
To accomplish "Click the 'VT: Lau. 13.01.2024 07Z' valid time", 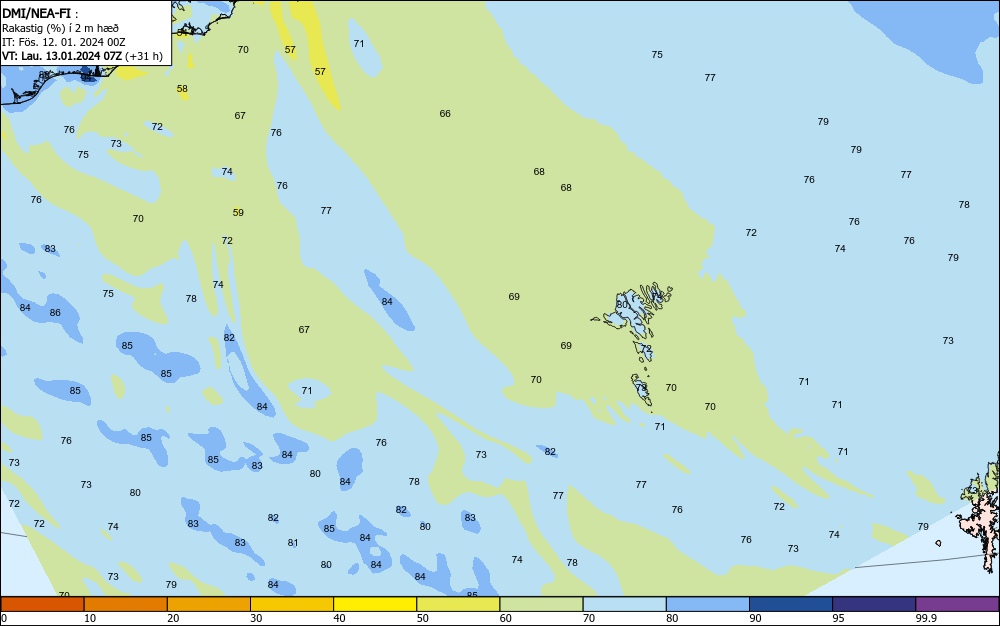I will (x=61, y=56).
